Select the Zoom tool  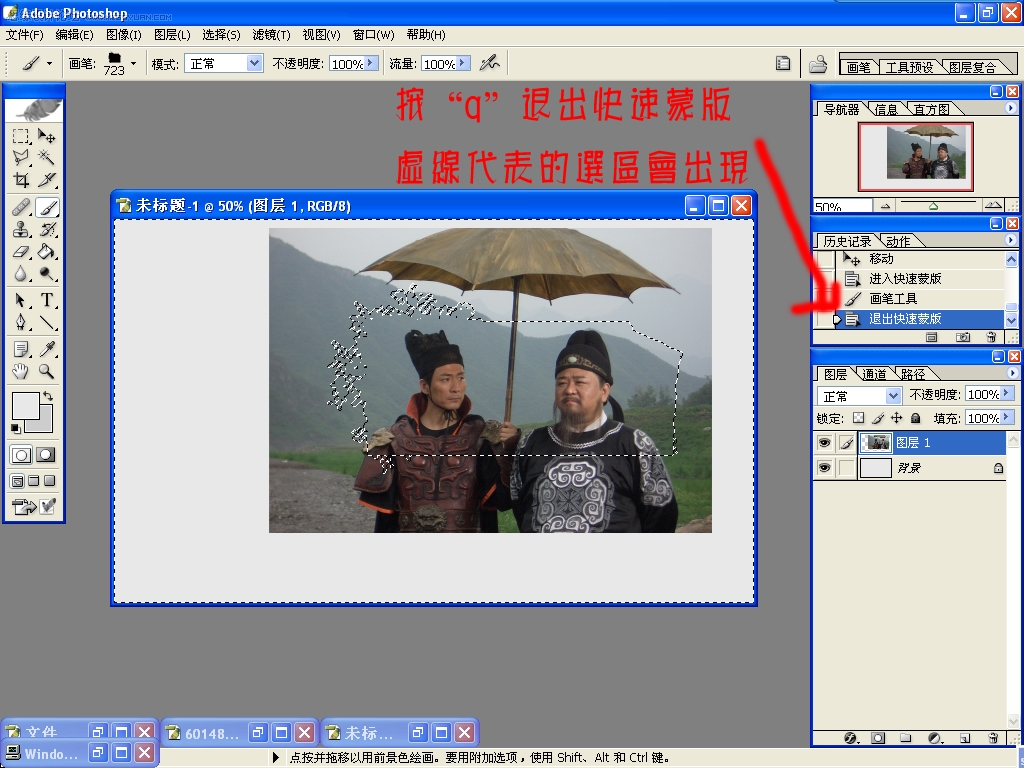pos(46,371)
